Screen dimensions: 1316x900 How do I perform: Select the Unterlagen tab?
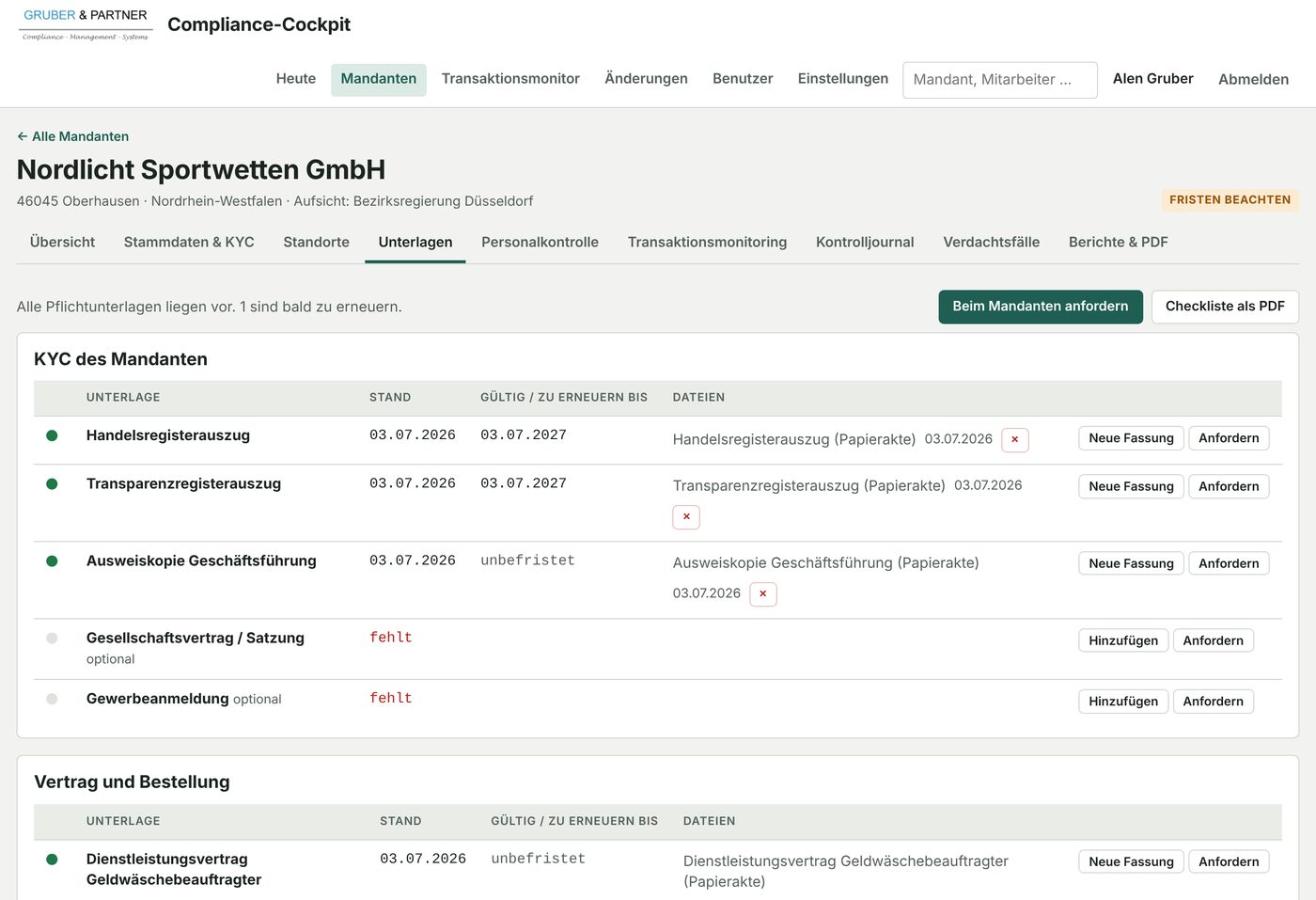click(415, 243)
